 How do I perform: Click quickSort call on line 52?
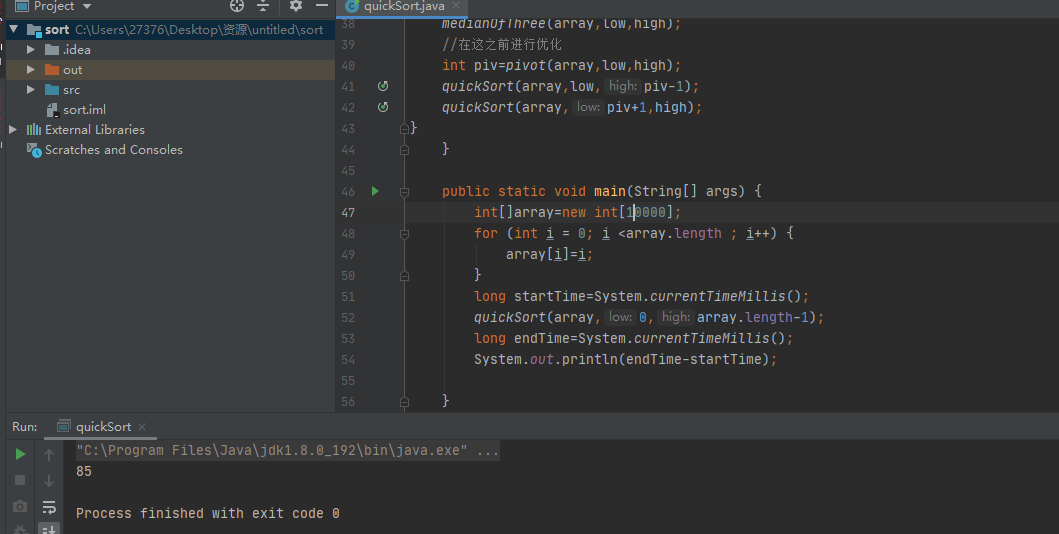coord(509,317)
